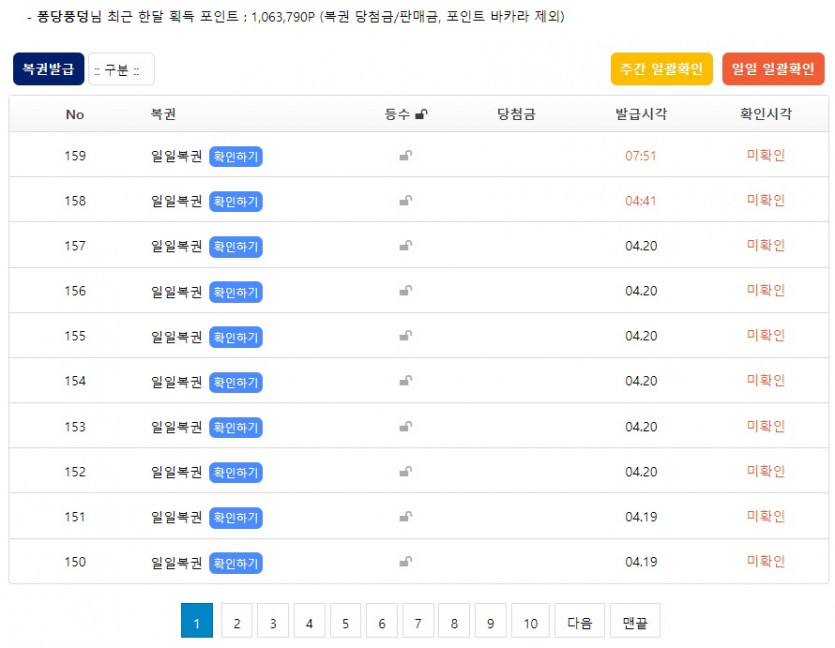Image resolution: width=835 pixels, height=648 pixels.
Task: Click 확인하기 for ticket 153
Action: [x=236, y=428]
